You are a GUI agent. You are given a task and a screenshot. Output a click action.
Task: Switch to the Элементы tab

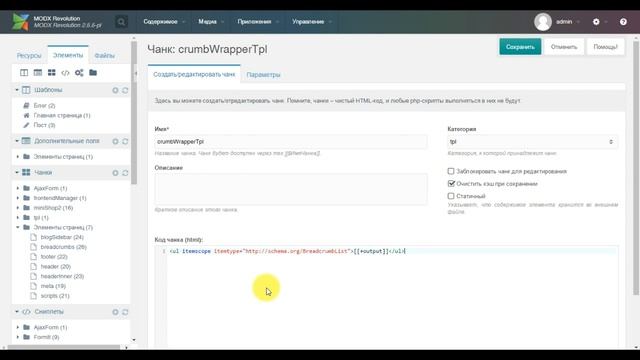tap(68, 55)
